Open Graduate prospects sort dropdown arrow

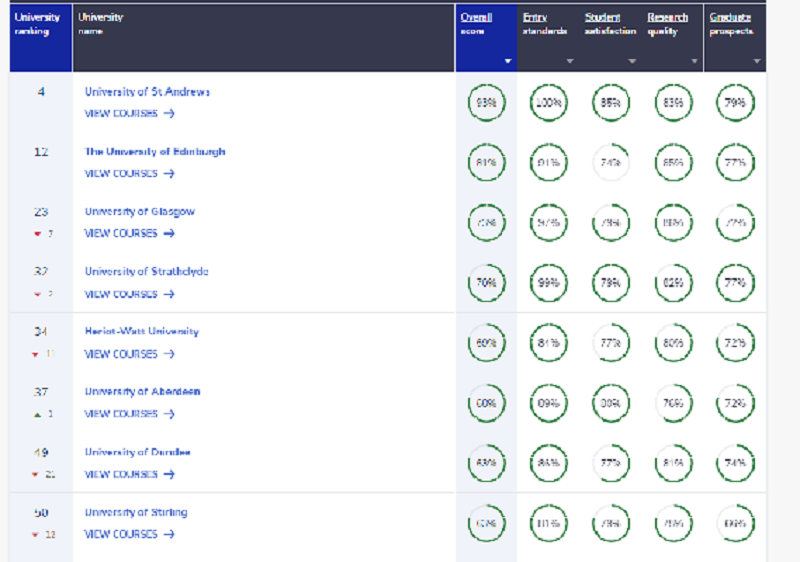coord(757,61)
